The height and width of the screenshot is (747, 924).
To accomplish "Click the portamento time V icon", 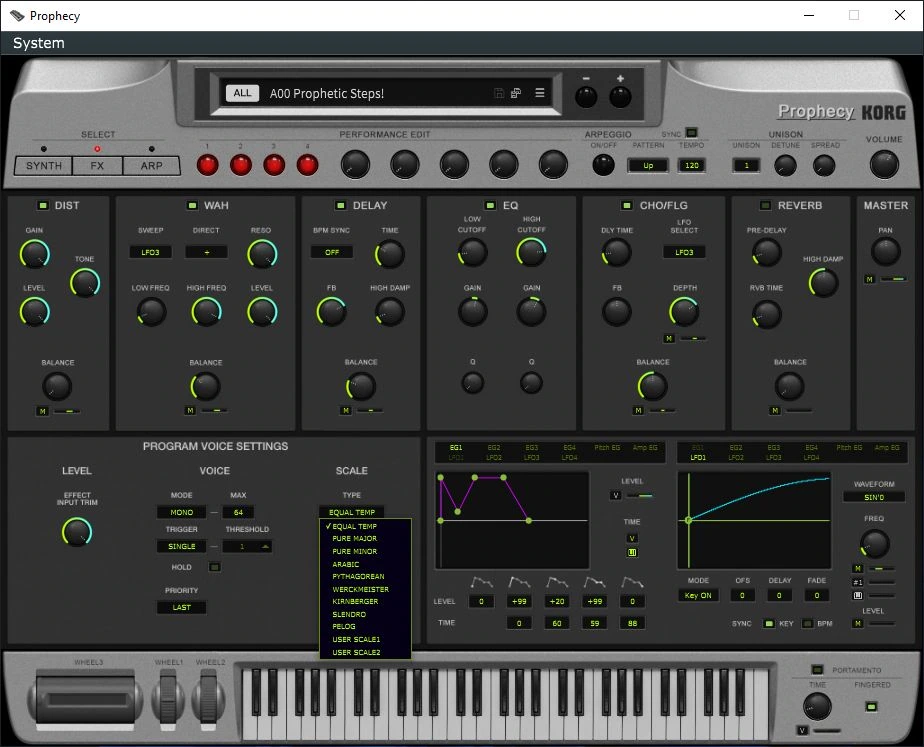I will [x=803, y=731].
